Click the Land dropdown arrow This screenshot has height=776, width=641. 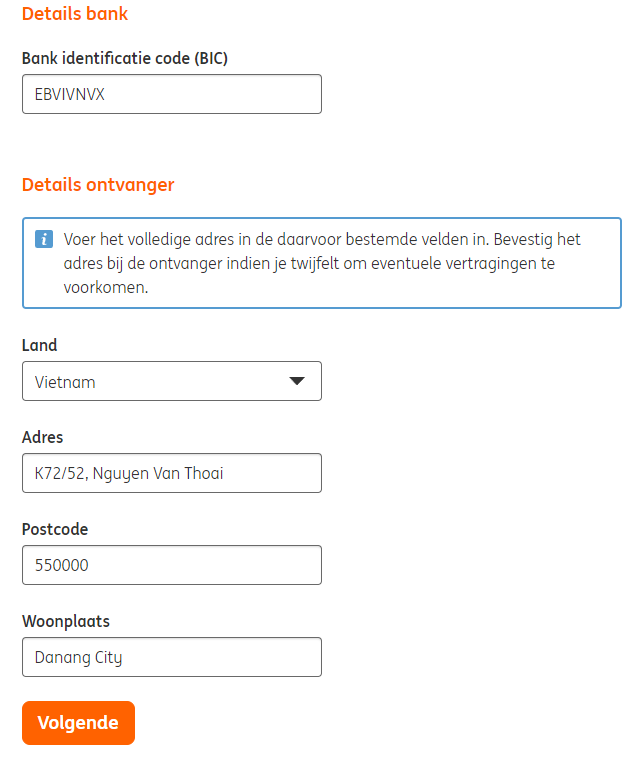click(x=296, y=381)
